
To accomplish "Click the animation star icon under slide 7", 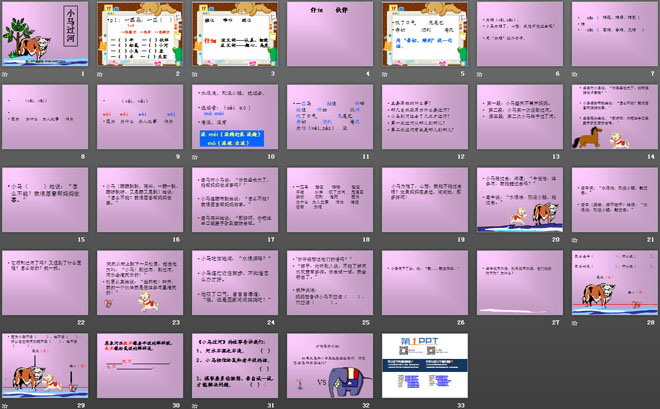I will [x=575, y=74].
